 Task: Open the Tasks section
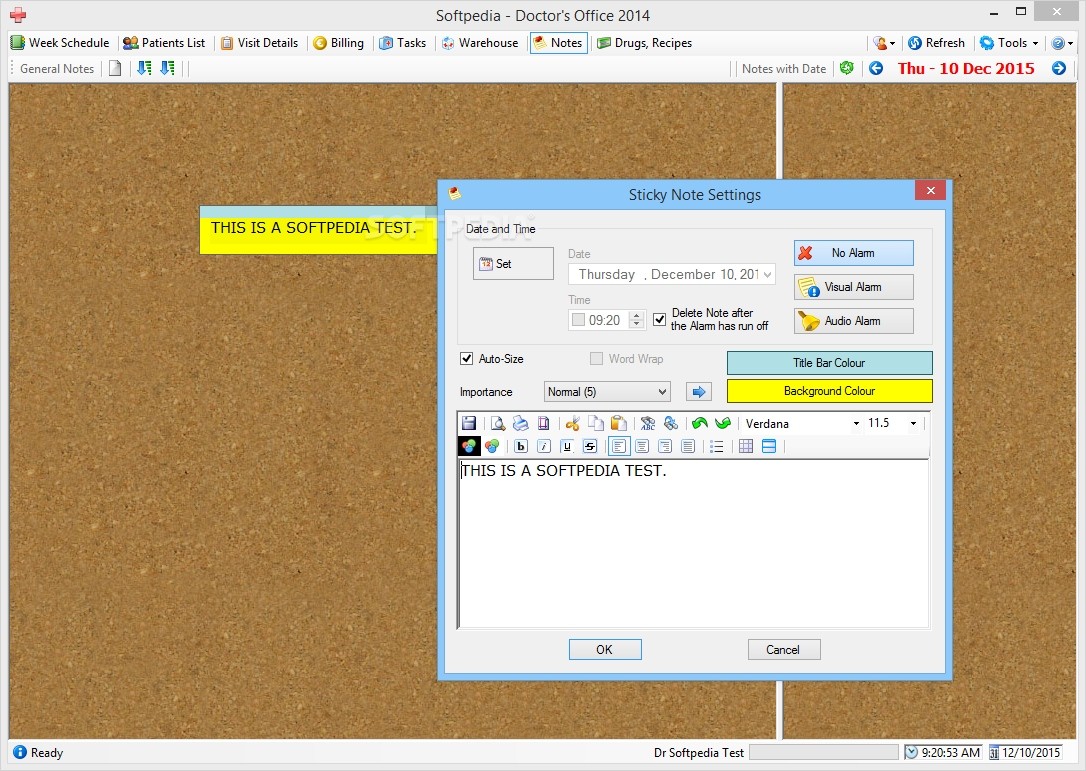[x=403, y=43]
